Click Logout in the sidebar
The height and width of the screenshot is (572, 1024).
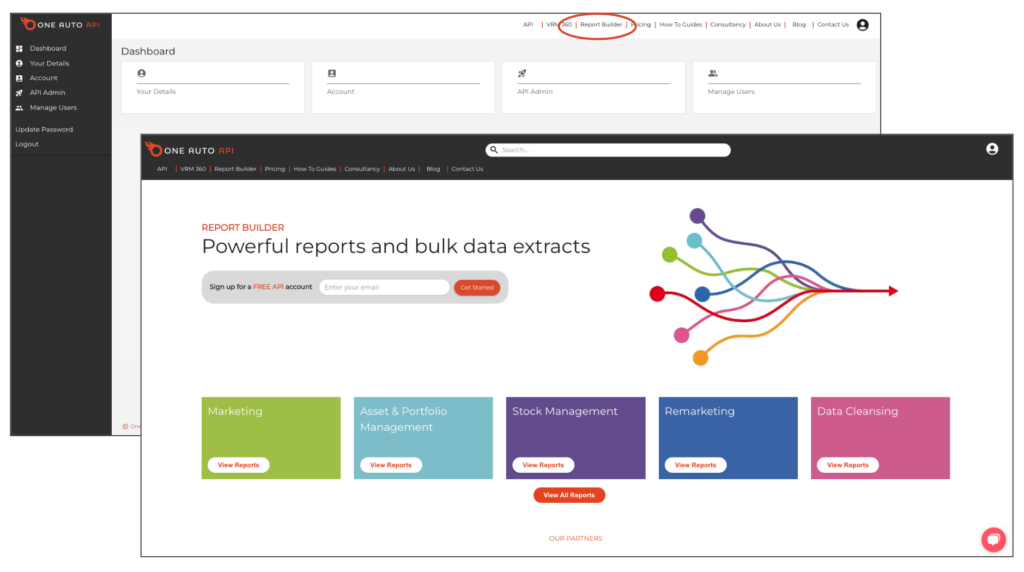click(x=27, y=144)
